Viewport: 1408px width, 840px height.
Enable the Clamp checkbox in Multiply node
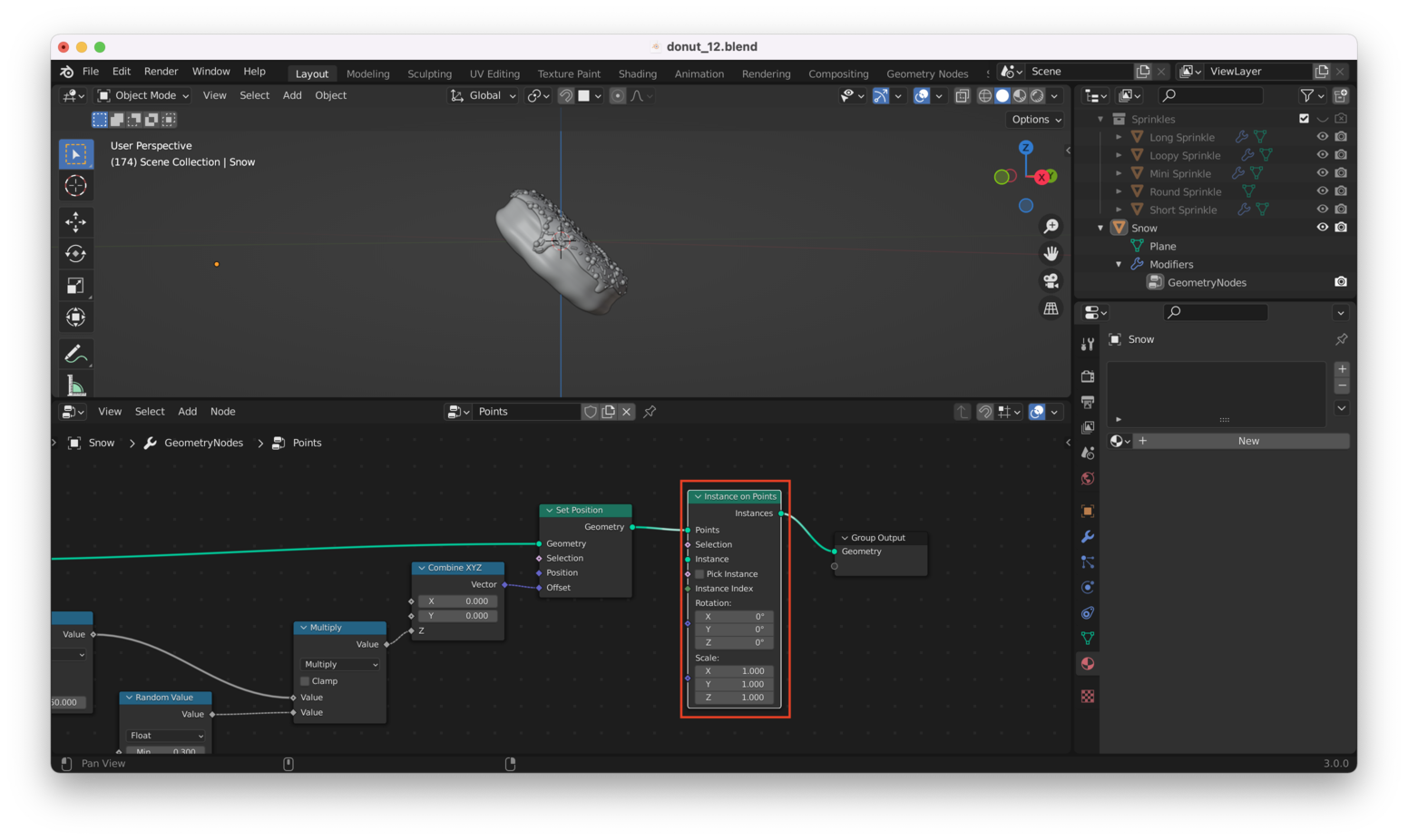coord(306,681)
